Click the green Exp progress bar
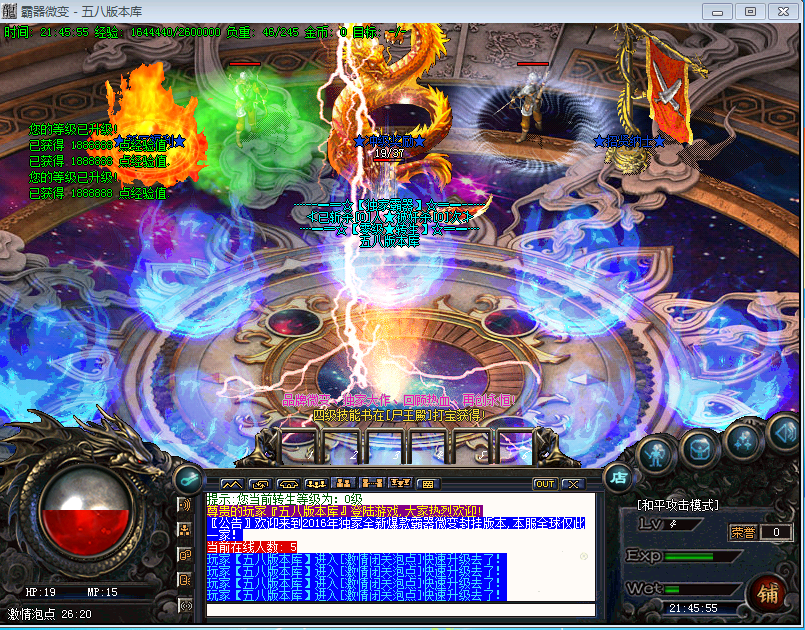 (x=702, y=557)
